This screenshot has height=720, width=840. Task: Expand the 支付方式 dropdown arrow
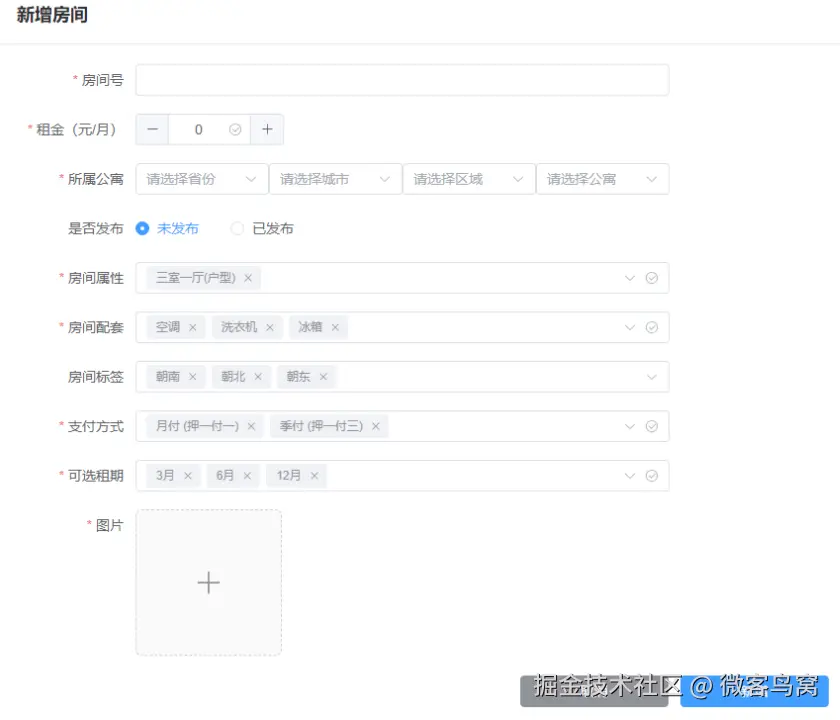[x=629, y=426]
